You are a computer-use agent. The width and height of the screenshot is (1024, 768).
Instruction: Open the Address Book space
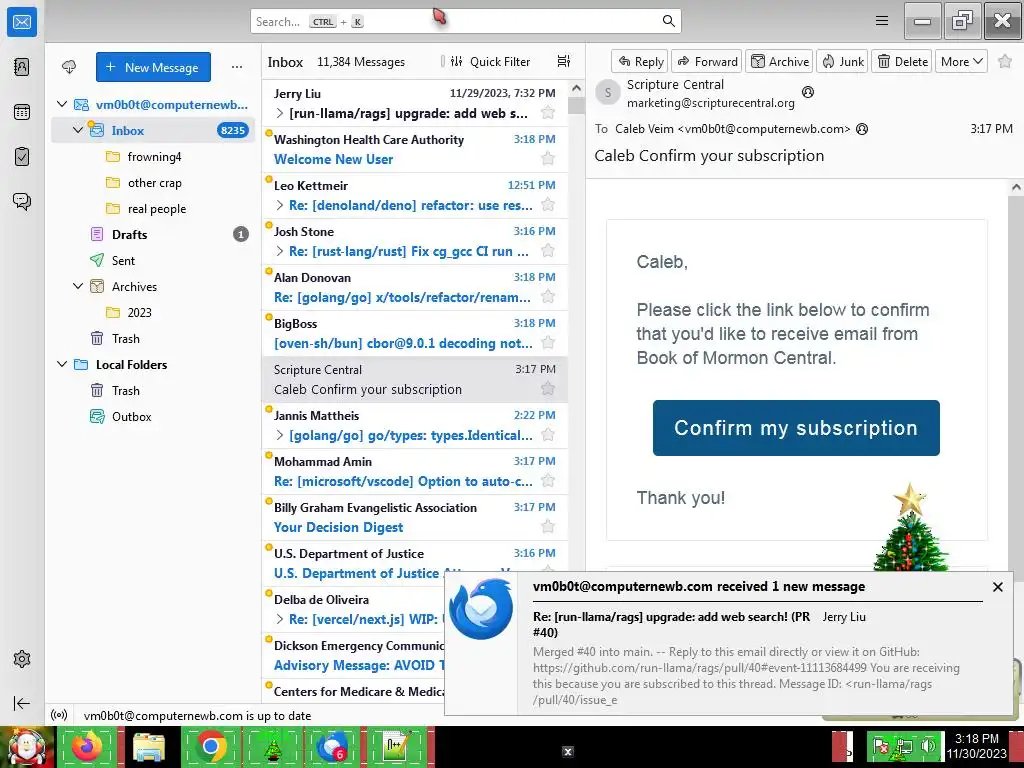point(22,67)
